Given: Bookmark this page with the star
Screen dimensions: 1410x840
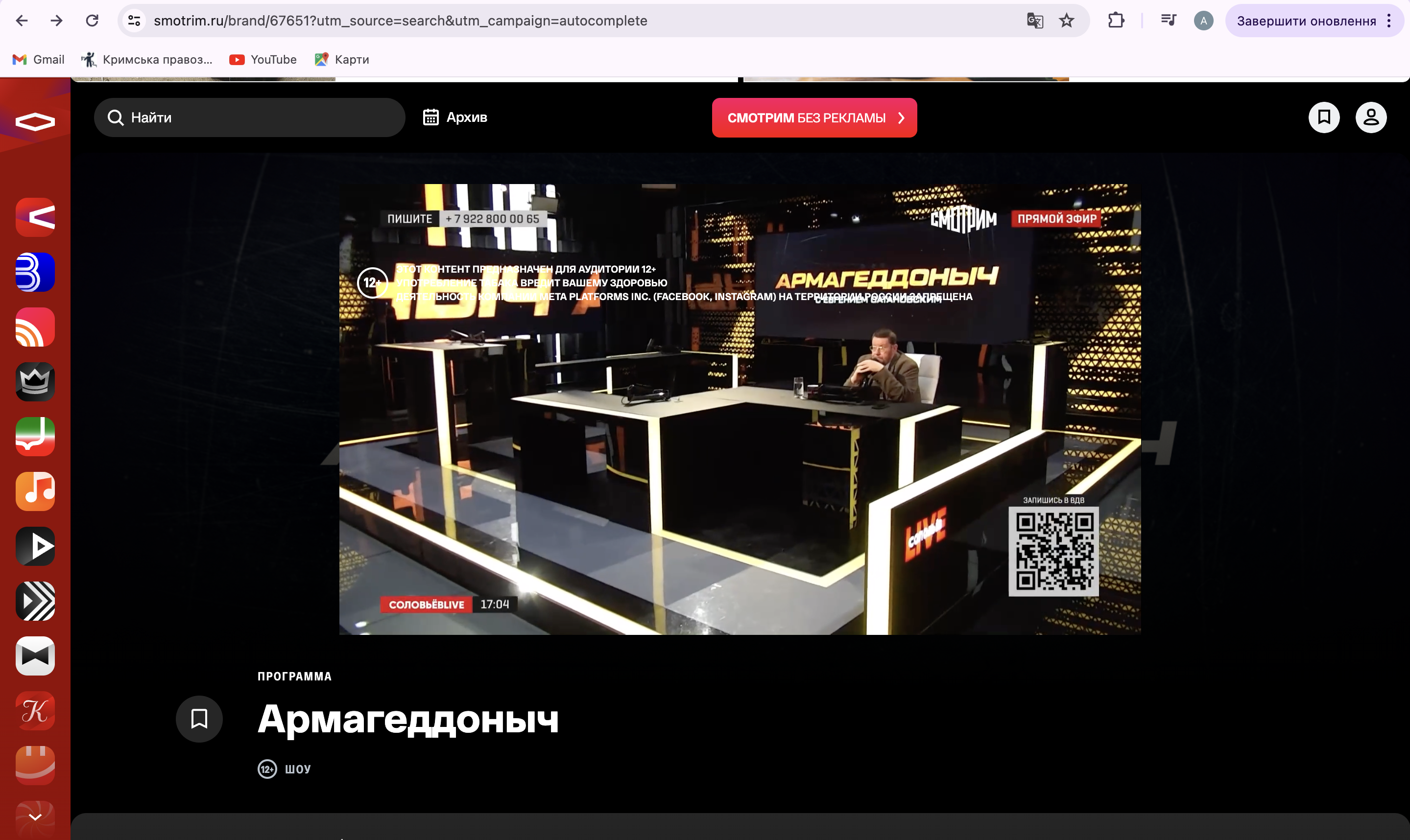Looking at the screenshot, I should 1067,21.
